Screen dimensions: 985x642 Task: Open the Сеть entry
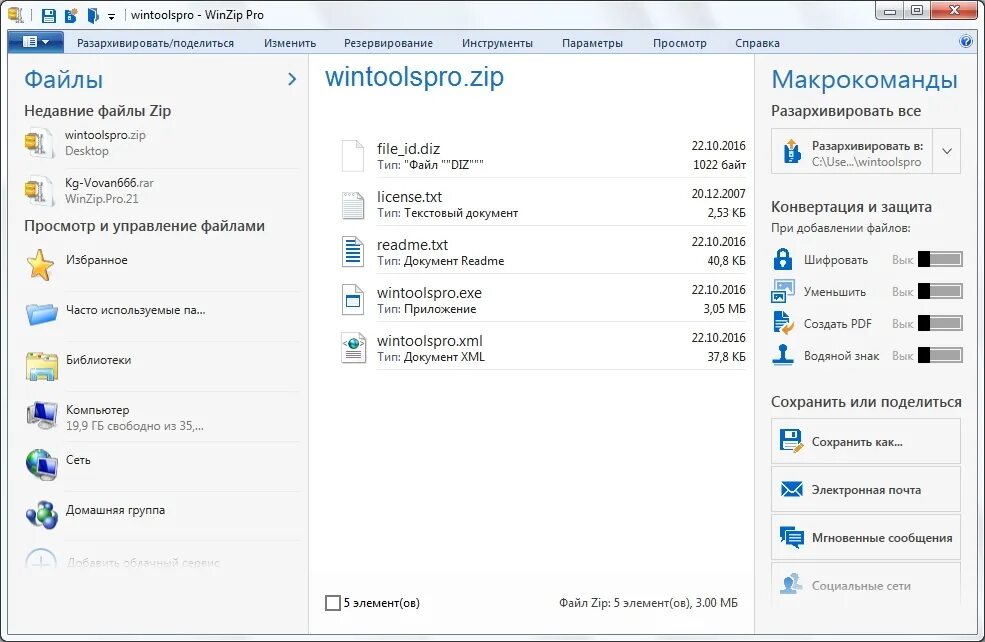tap(161, 465)
